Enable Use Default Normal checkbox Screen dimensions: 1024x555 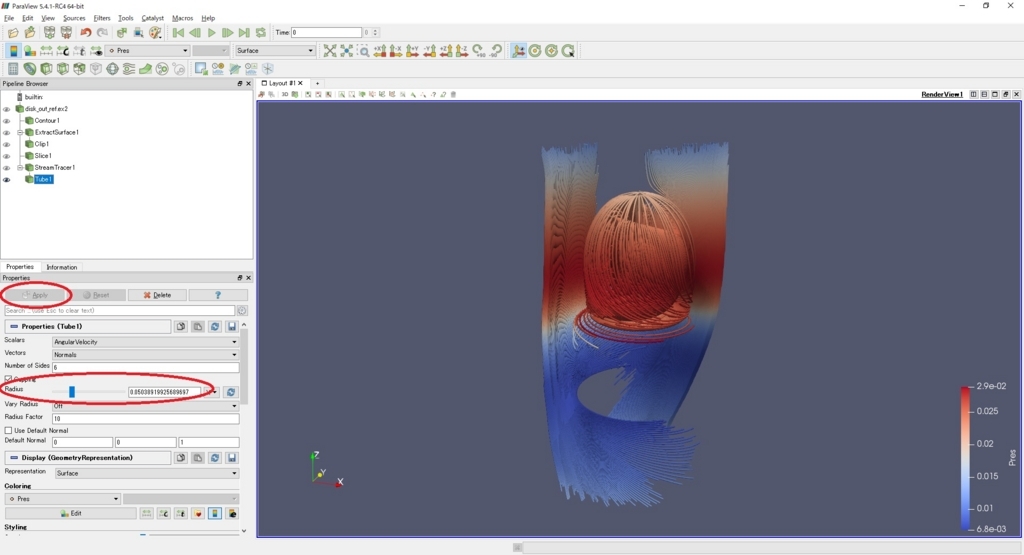[x=8, y=430]
